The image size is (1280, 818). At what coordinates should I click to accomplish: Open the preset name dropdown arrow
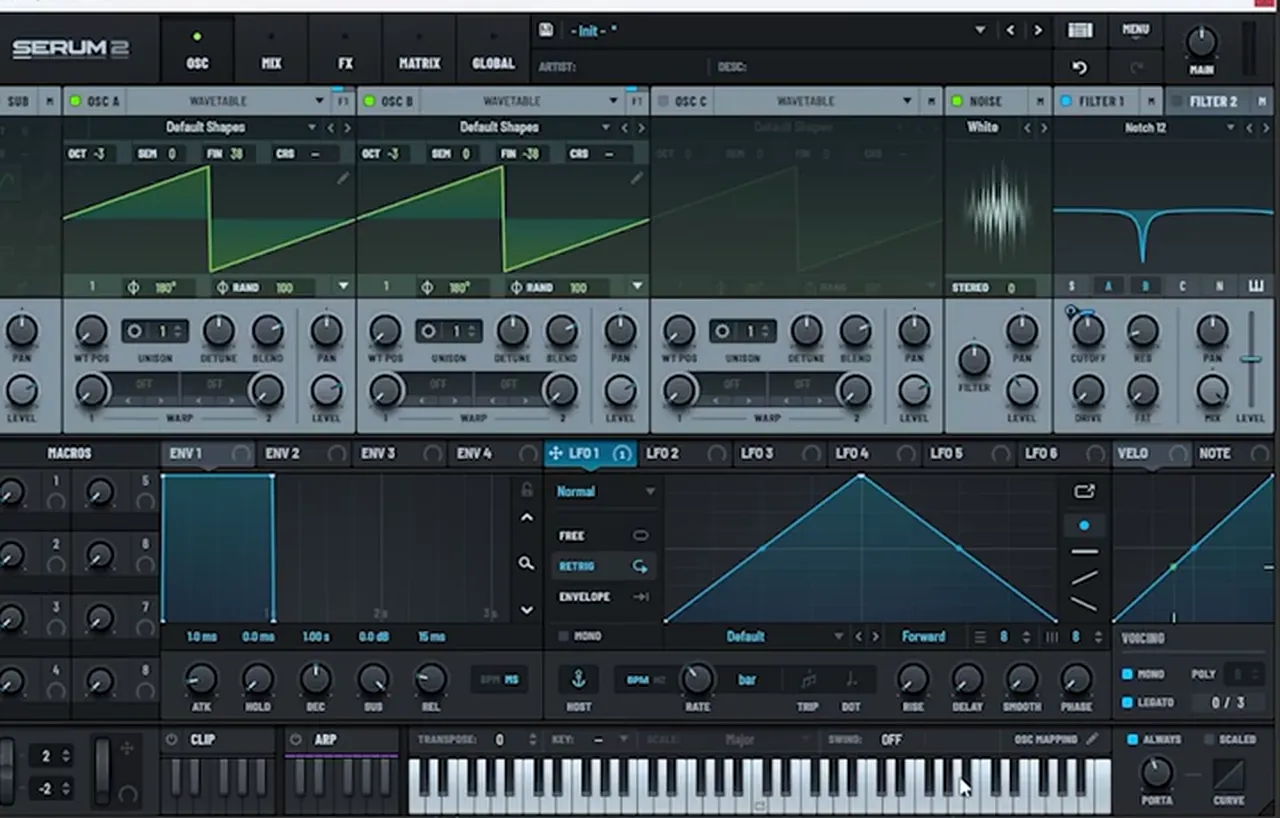pos(980,30)
